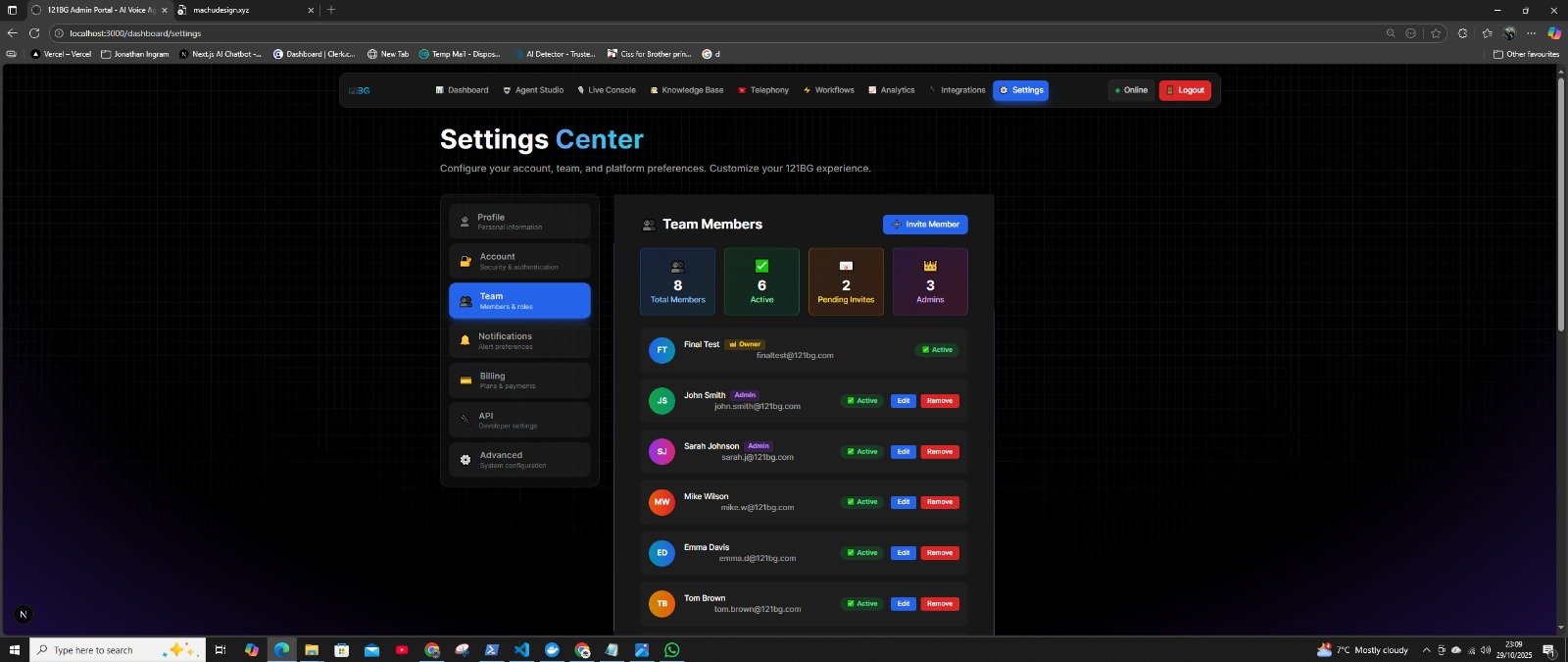The image size is (1568, 662).
Task: Select Knowledge Base in the navbar
Action: (x=687, y=90)
